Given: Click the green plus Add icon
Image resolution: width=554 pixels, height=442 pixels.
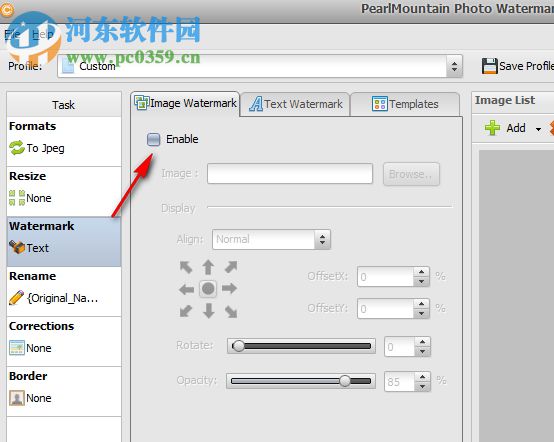Looking at the screenshot, I should point(492,128).
